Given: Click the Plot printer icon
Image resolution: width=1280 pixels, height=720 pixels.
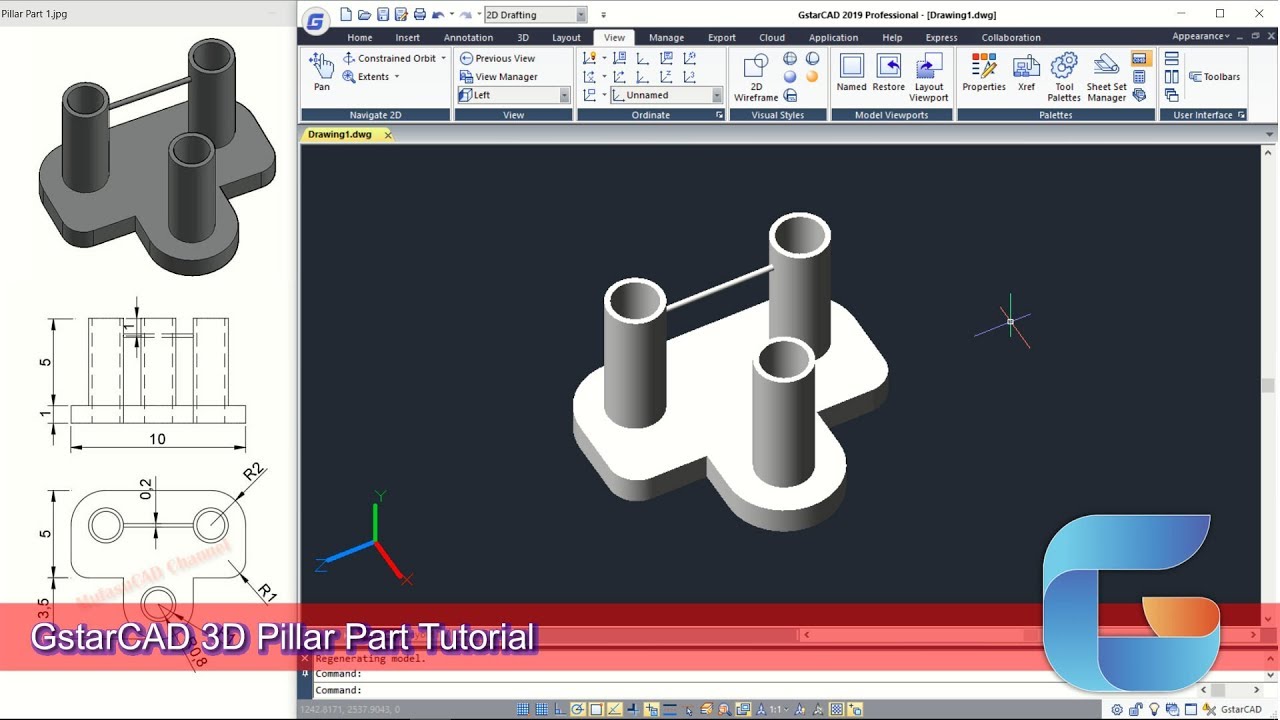Looking at the screenshot, I should click(x=420, y=15).
